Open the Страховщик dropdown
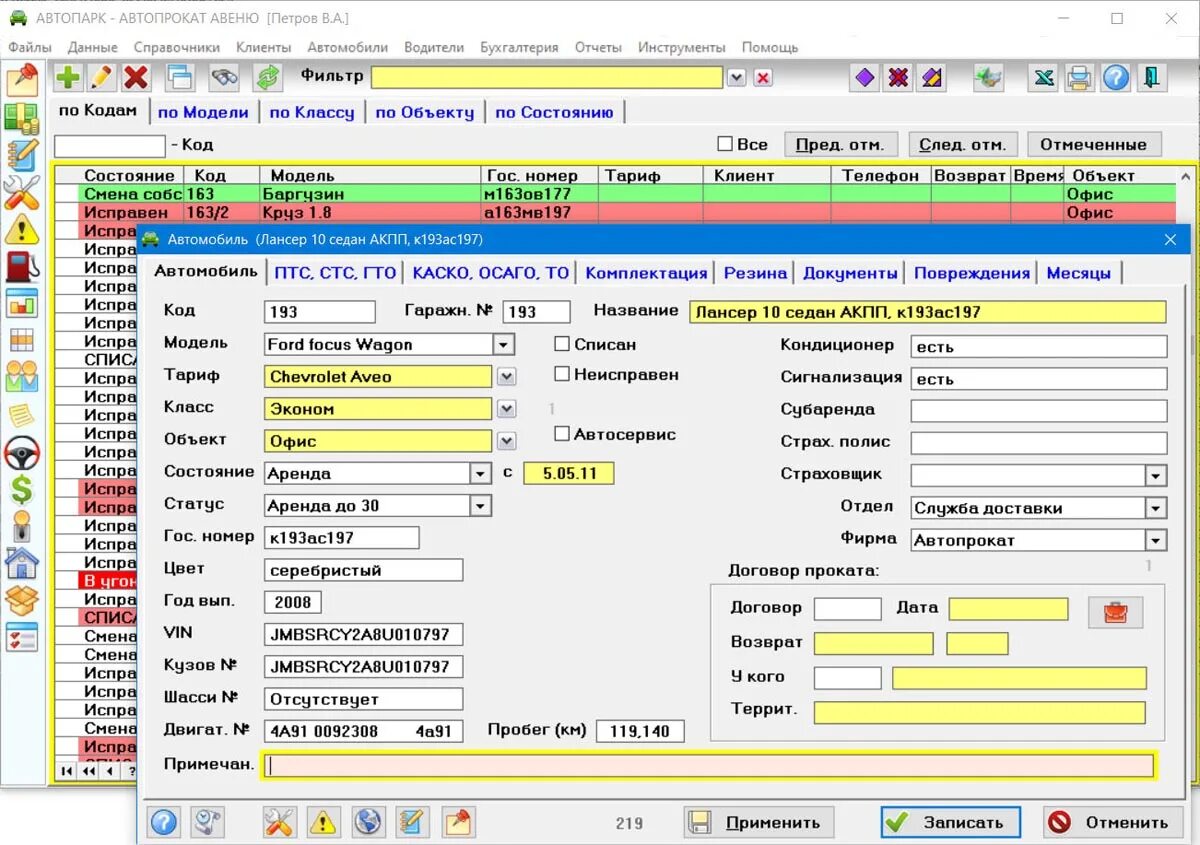Viewport: 1200px width, 845px height. point(1156,476)
